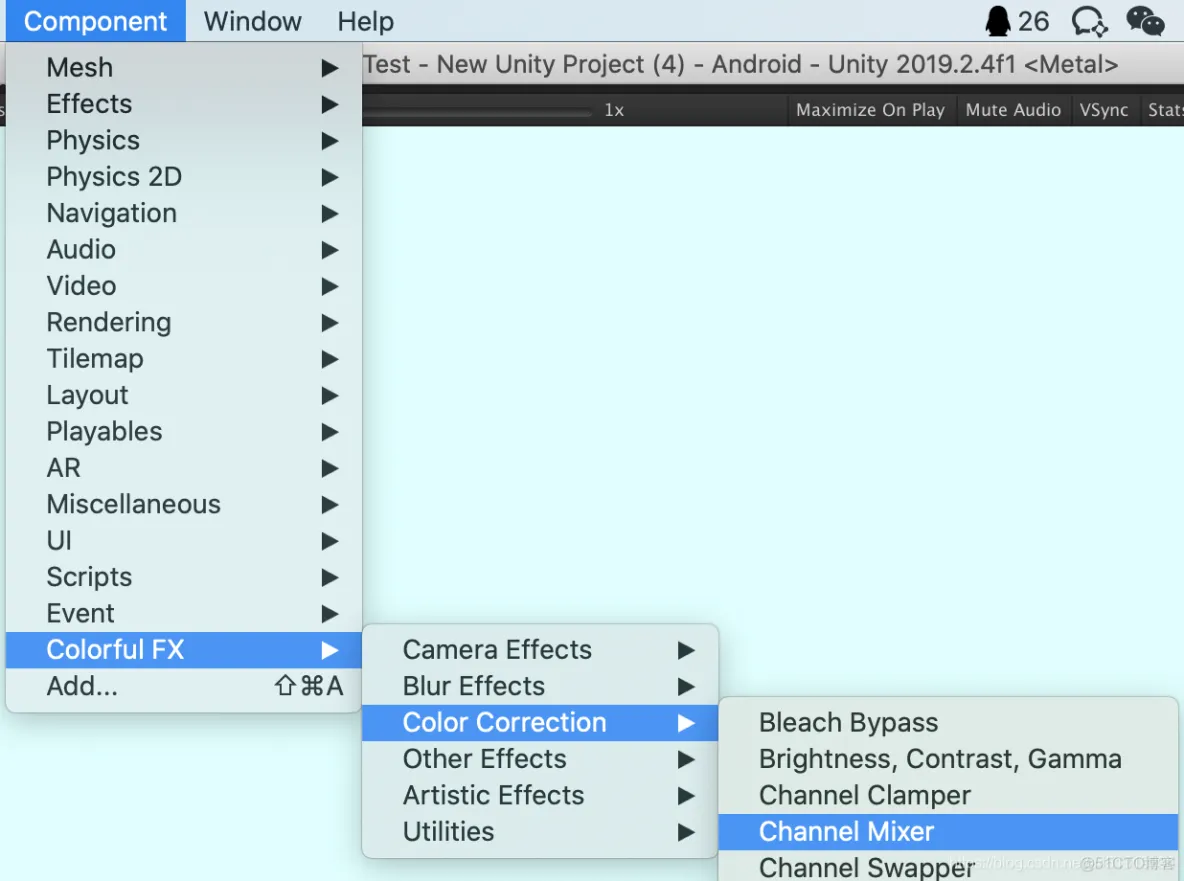The width and height of the screenshot is (1184, 881).
Task: Toggle Maximize On Play
Action: 871,109
